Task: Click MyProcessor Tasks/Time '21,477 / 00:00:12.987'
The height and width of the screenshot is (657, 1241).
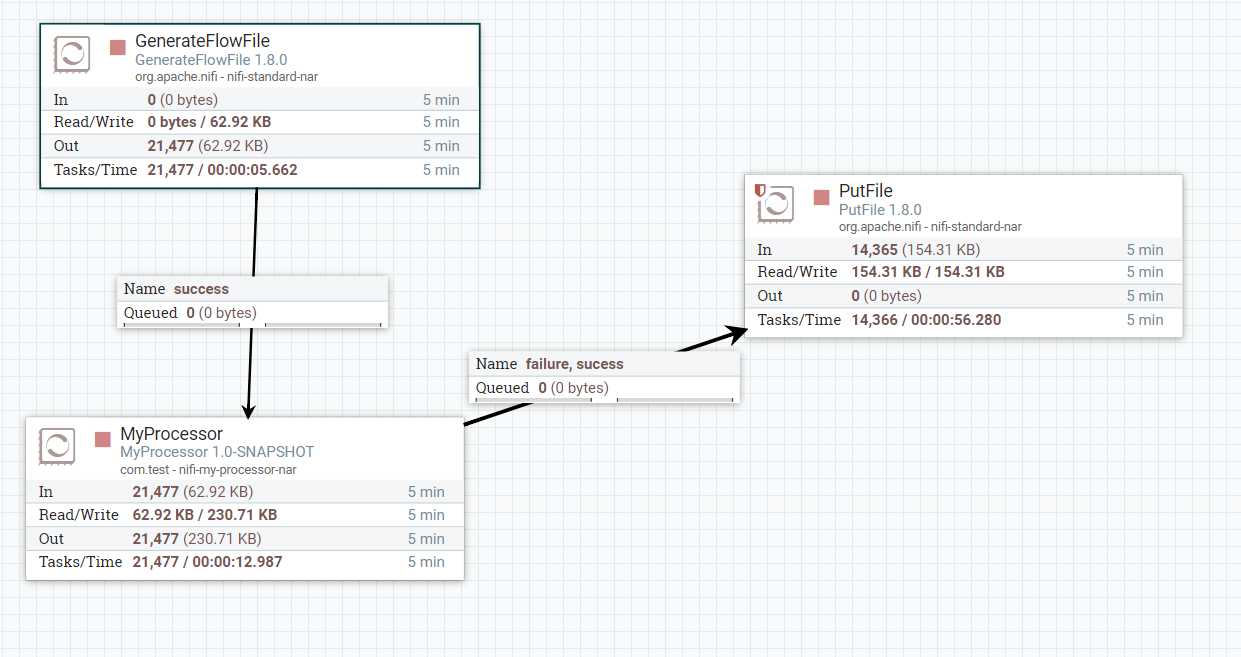Action: click(207, 562)
